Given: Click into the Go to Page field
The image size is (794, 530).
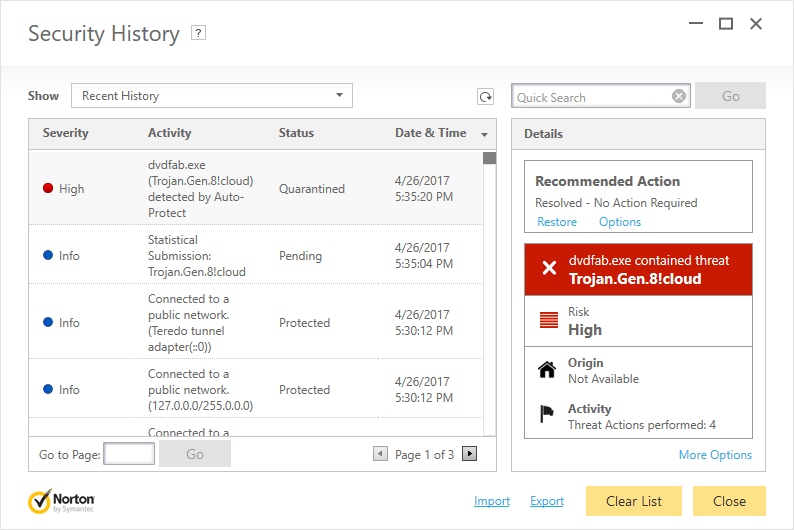Looking at the screenshot, I should pyautogui.click(x=129, y=454).
